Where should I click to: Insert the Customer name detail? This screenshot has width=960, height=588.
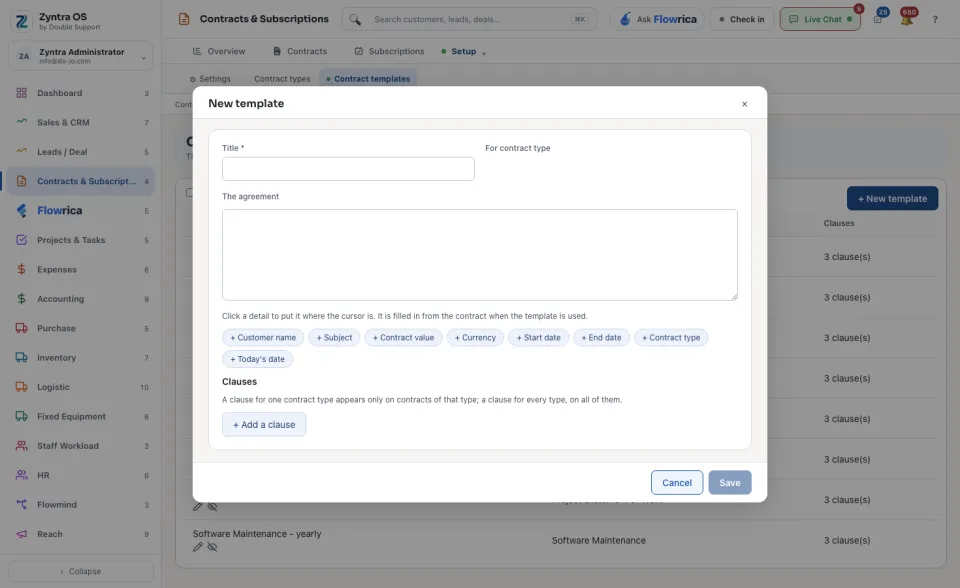263,337
